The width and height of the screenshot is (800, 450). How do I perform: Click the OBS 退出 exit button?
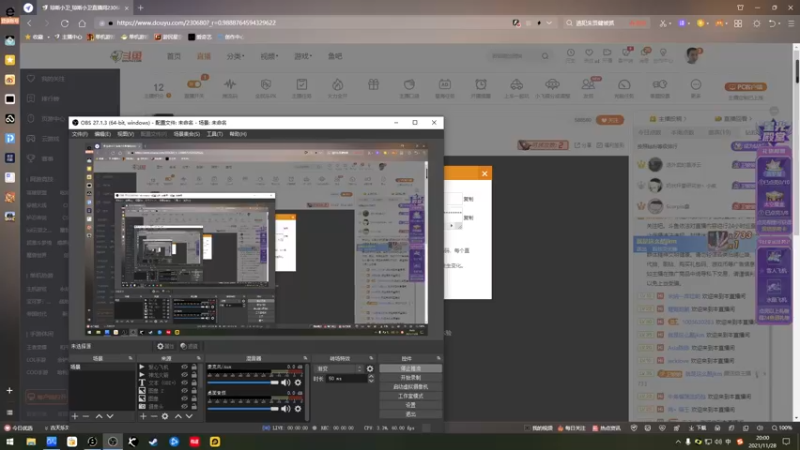coord(410,414)
